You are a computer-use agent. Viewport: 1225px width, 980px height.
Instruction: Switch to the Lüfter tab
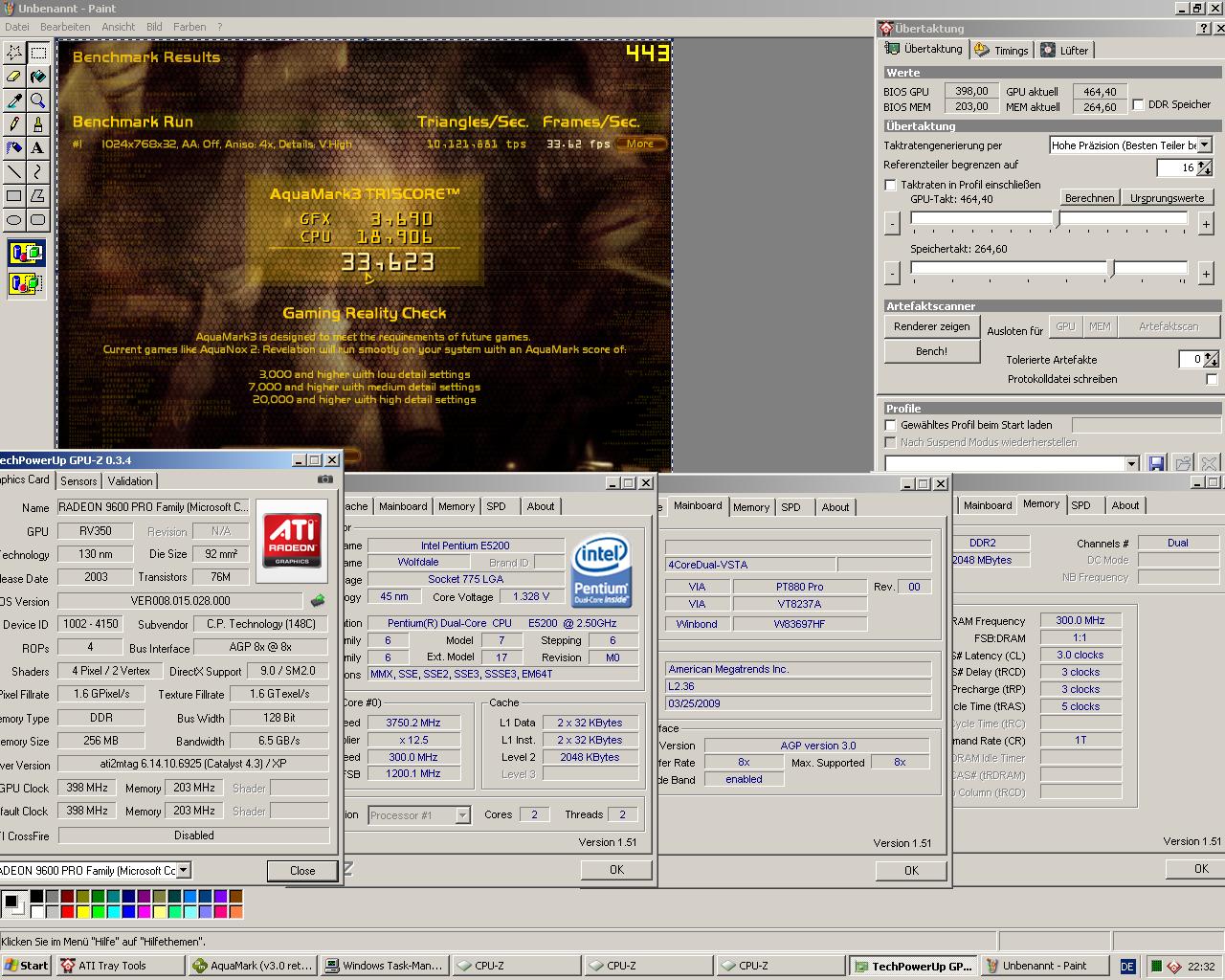(x=1065, y=50)
